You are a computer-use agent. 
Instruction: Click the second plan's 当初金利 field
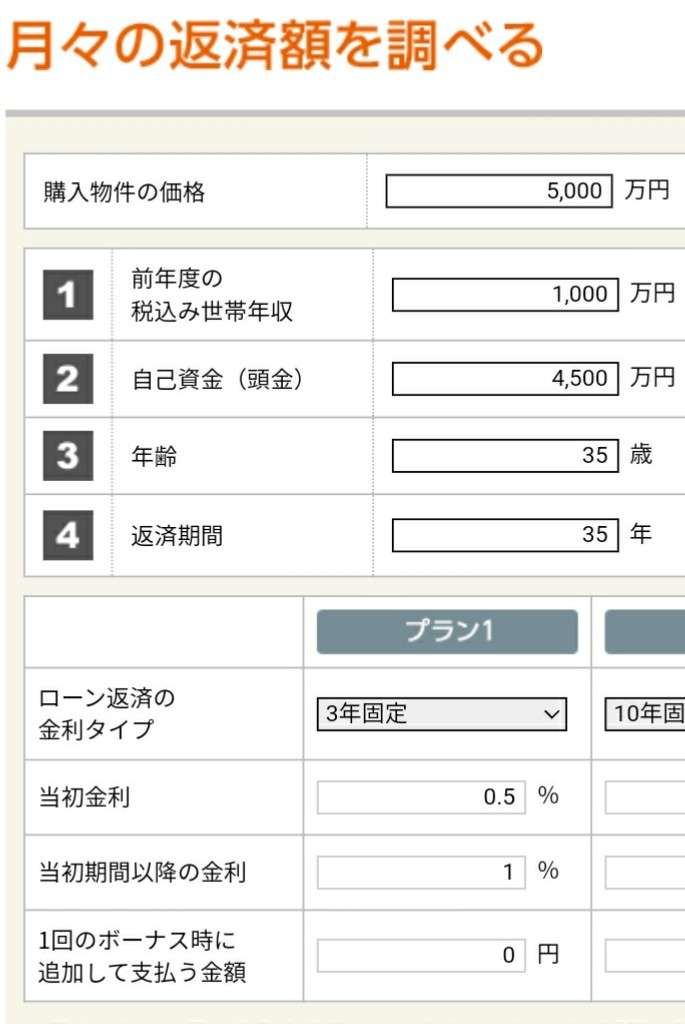pos(645,797)
